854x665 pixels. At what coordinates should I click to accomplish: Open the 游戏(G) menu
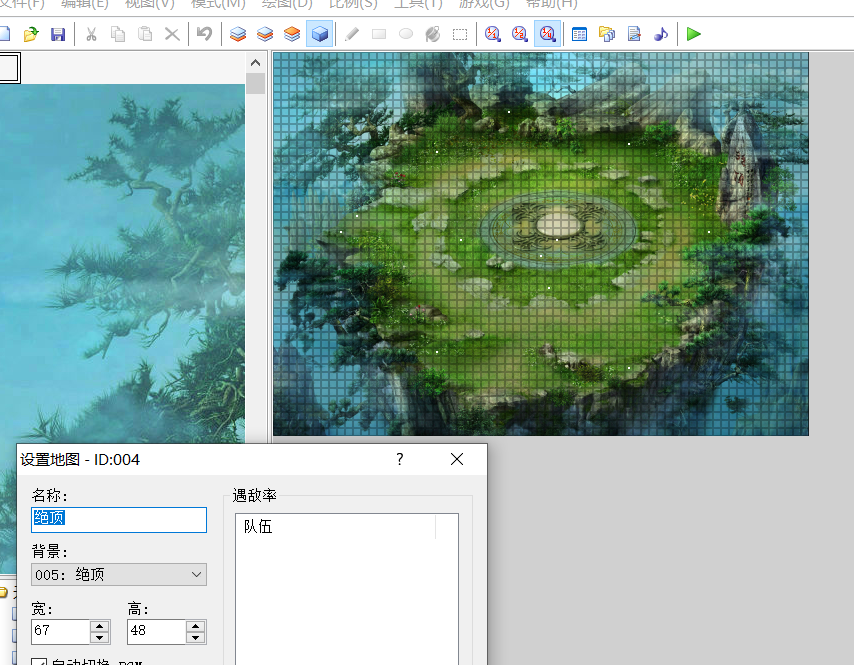[484, 4]
